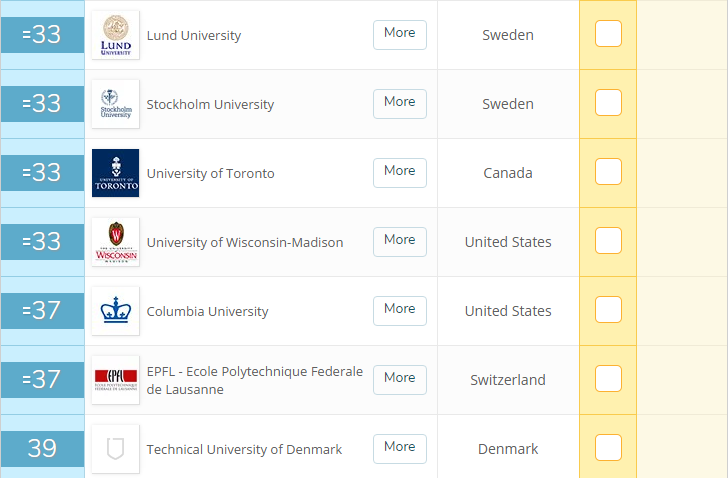Viewport: 728px width, 478px height.
Task: Click the Technical University of Denmark shield logo
Action: coord(115,449)
